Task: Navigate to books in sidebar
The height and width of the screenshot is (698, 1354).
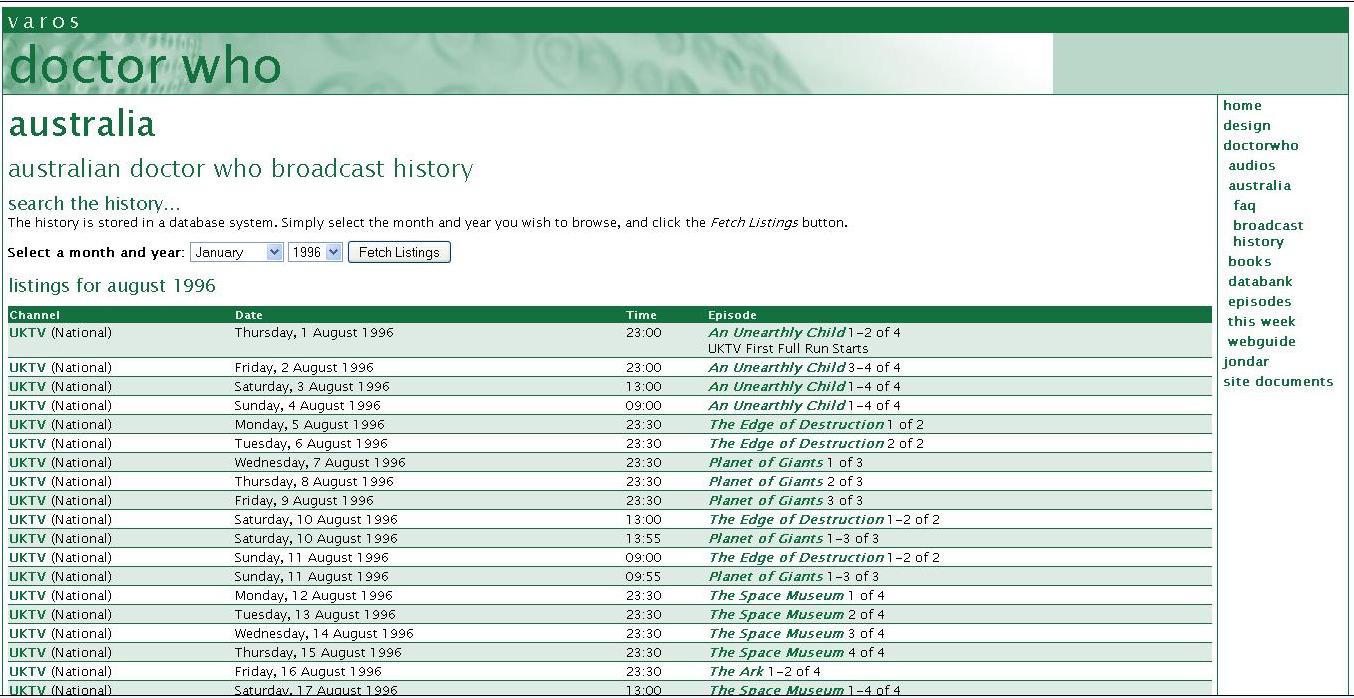Action: point(1249,261)
